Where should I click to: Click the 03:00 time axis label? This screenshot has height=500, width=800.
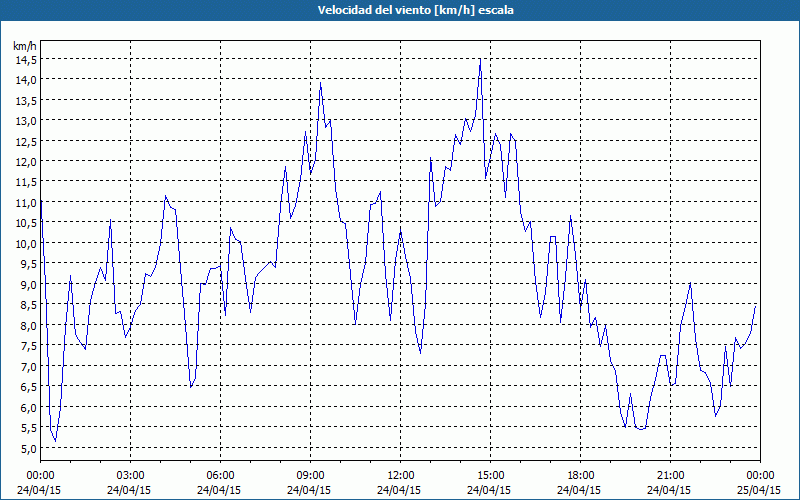[131, 476]
